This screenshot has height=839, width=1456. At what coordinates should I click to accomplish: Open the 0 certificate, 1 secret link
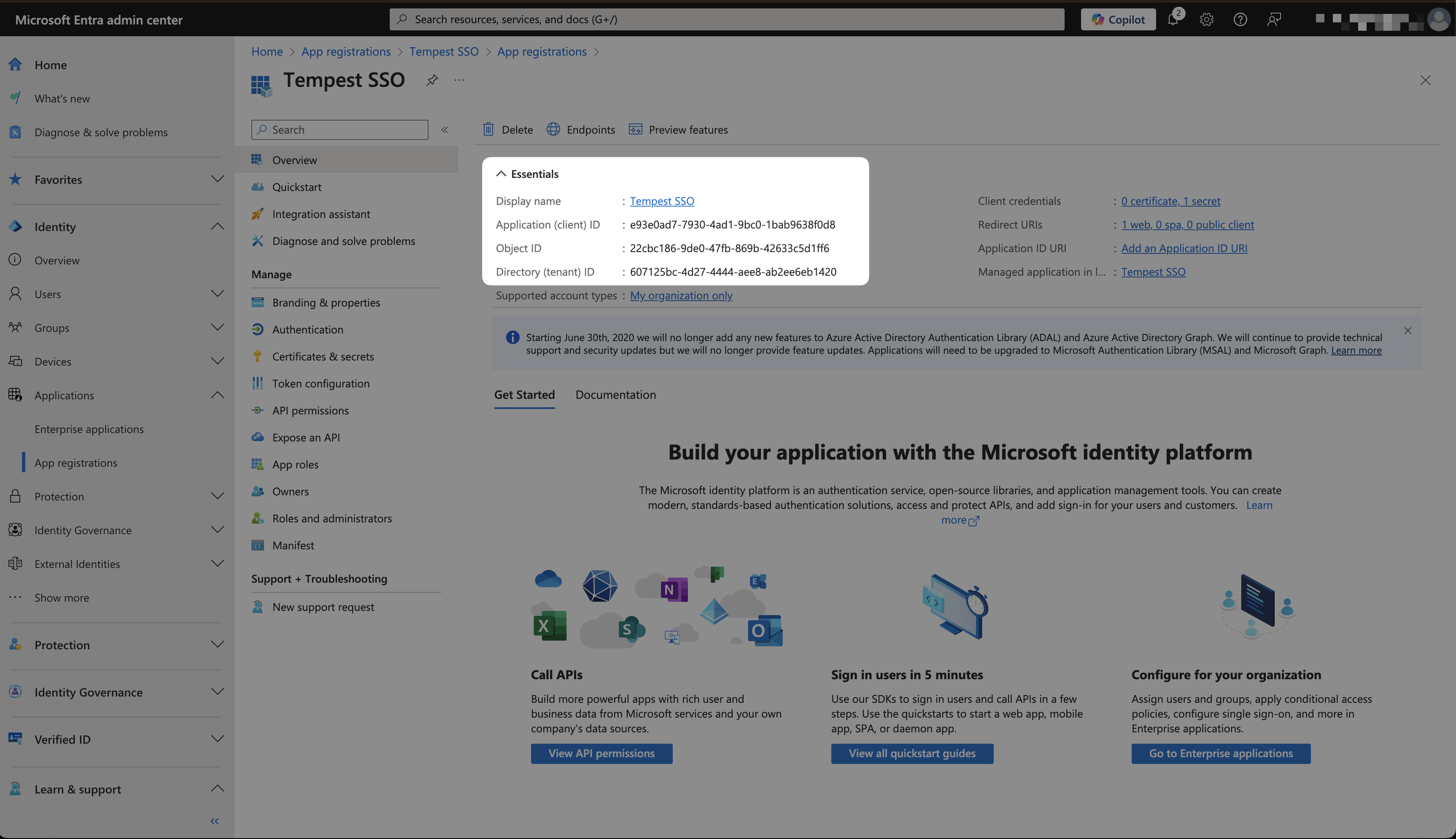[1170, 201]
